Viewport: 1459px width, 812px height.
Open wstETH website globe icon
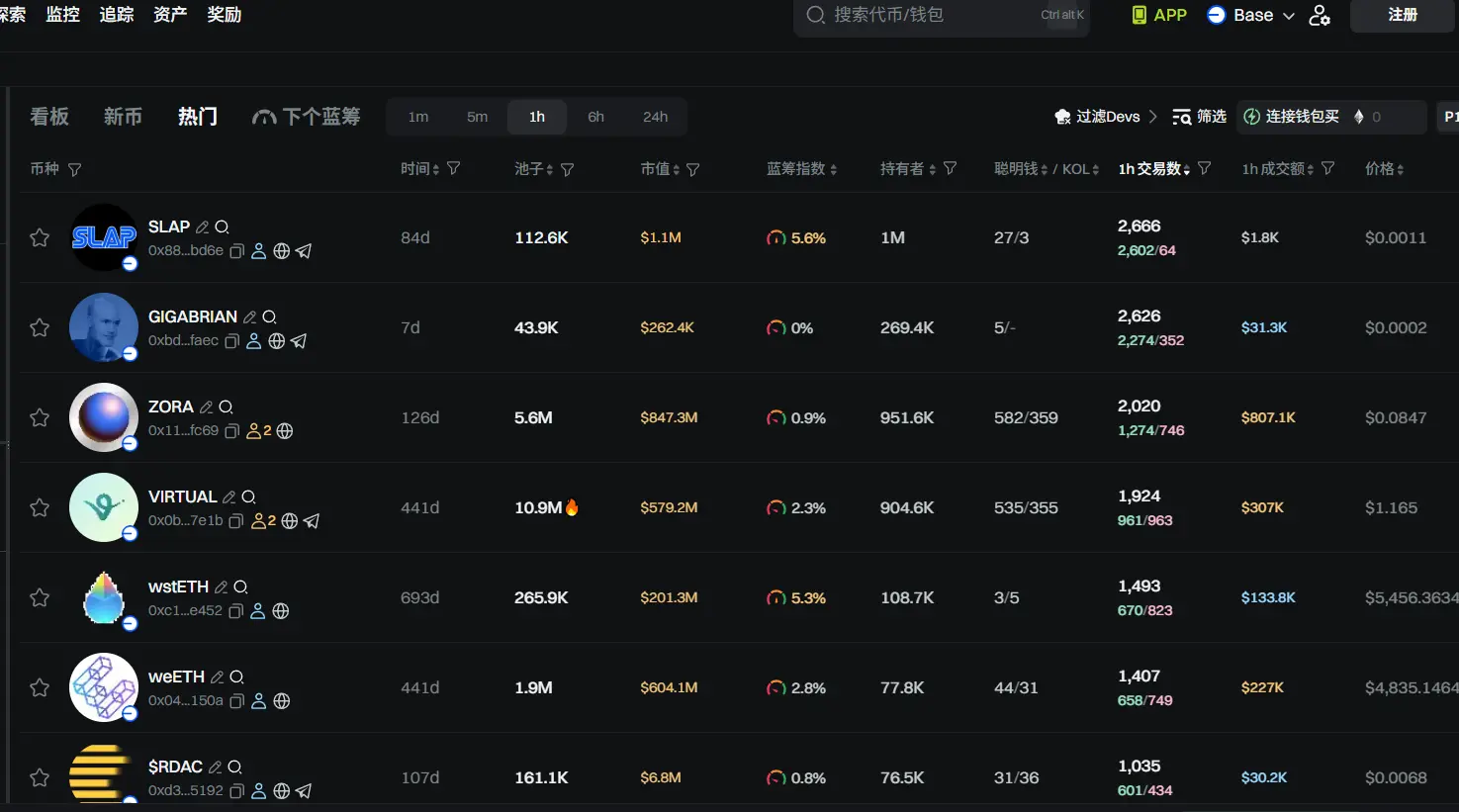click(x=281, y=611)
